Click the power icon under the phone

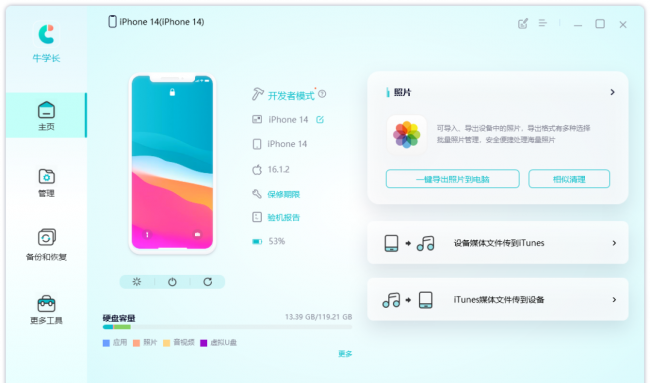[172, 282]
